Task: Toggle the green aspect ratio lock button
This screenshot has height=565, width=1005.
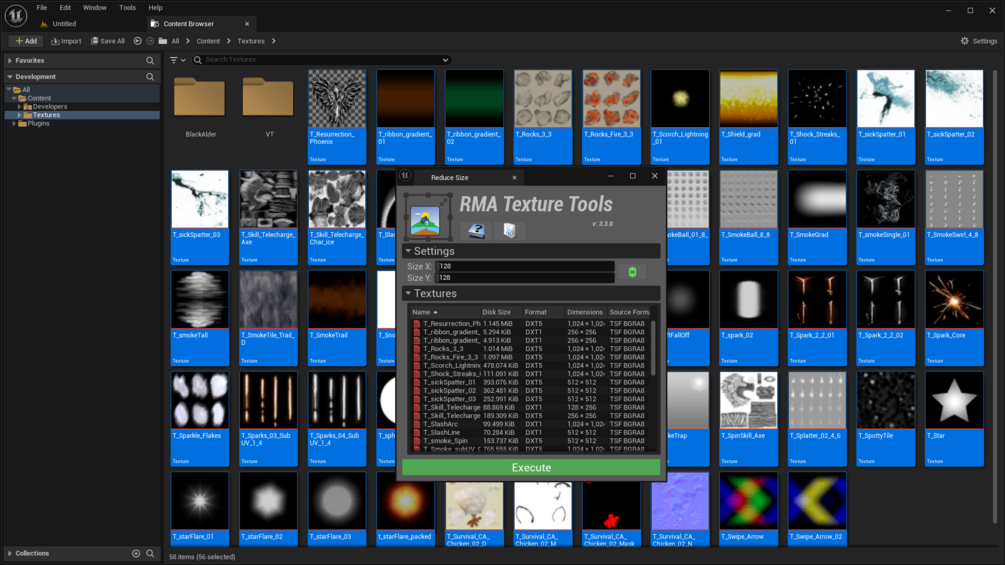Action: (x=633, y=272)
